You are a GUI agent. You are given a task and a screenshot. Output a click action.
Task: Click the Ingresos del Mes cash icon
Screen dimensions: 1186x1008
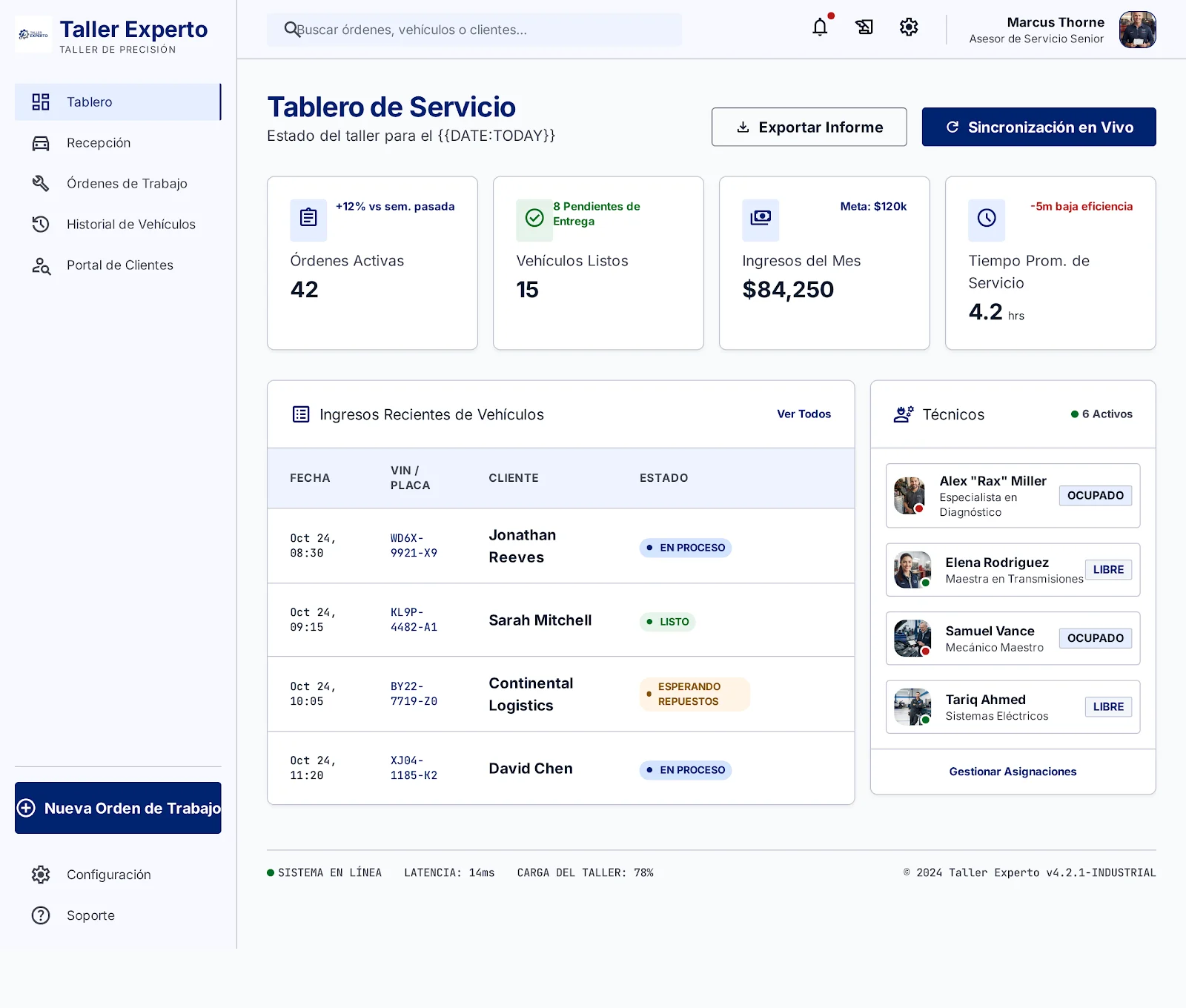point(761,219)
